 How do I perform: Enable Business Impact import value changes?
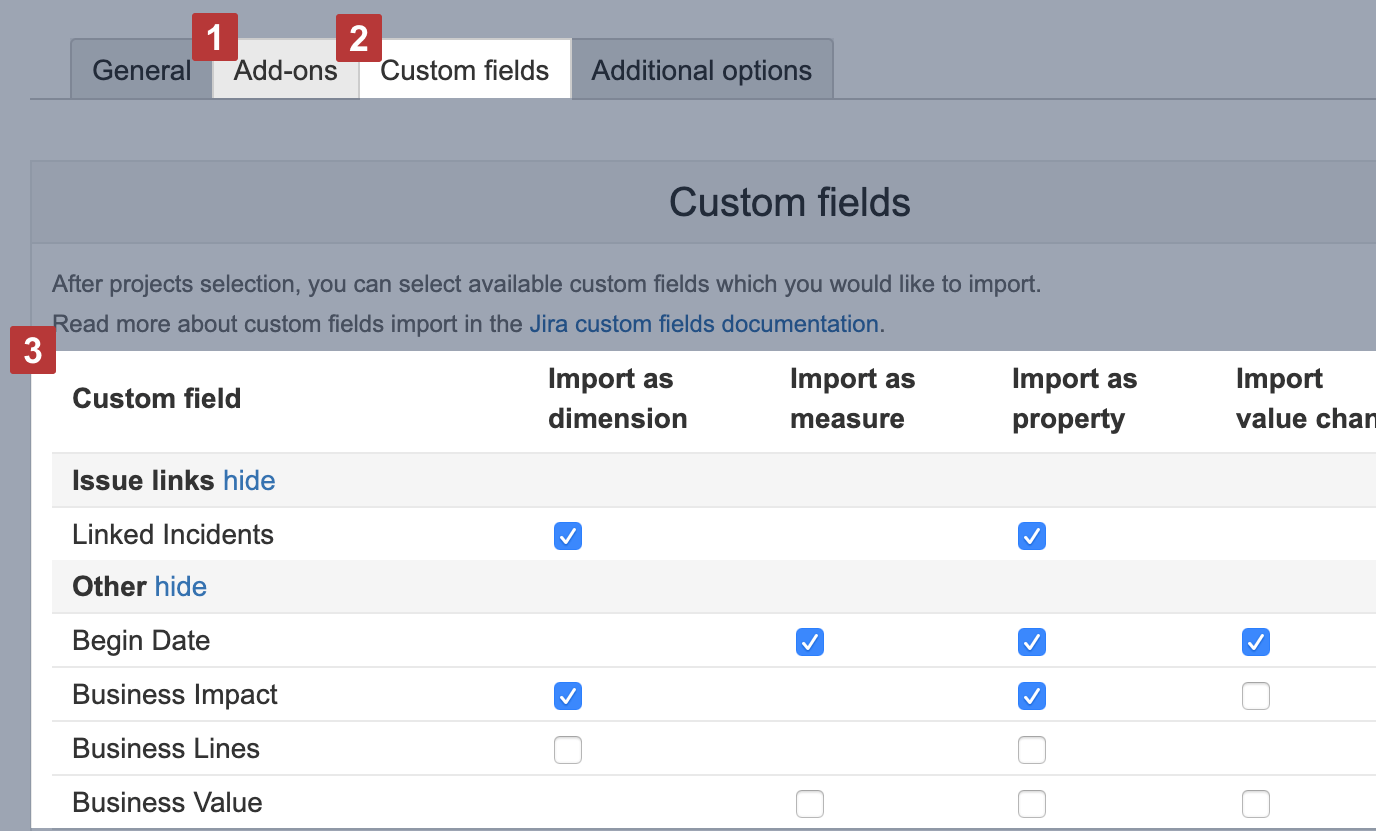tap(1256, 696)
